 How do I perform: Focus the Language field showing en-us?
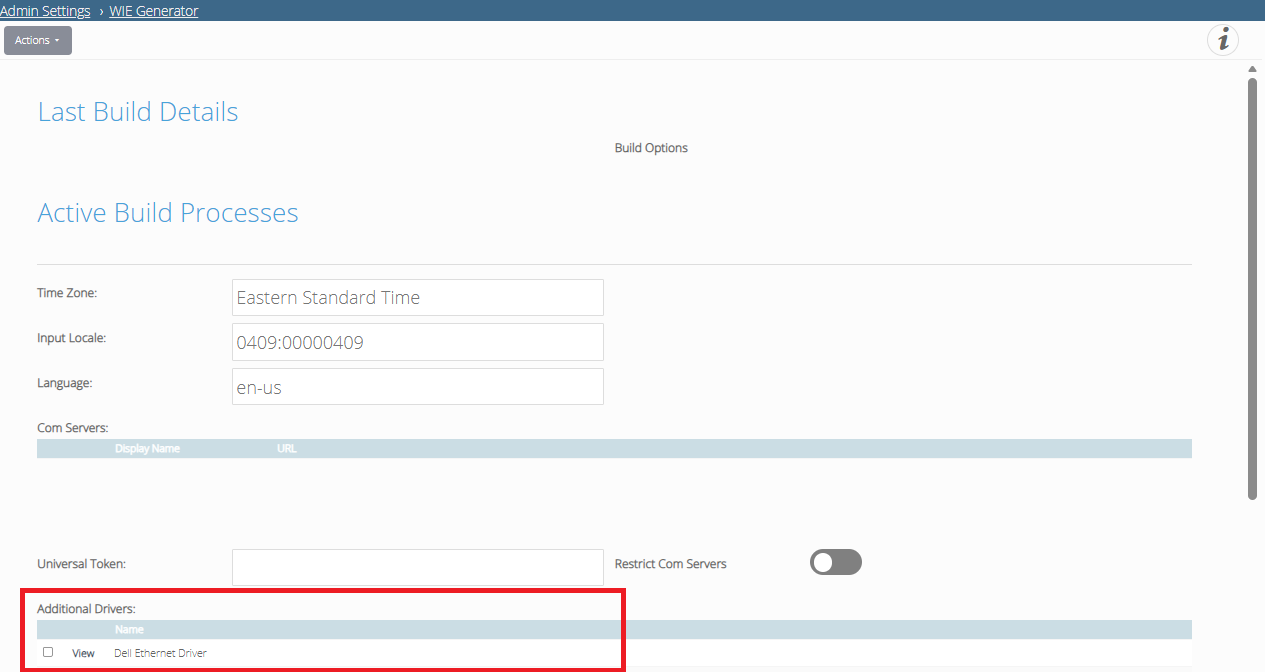click(418, 387)
